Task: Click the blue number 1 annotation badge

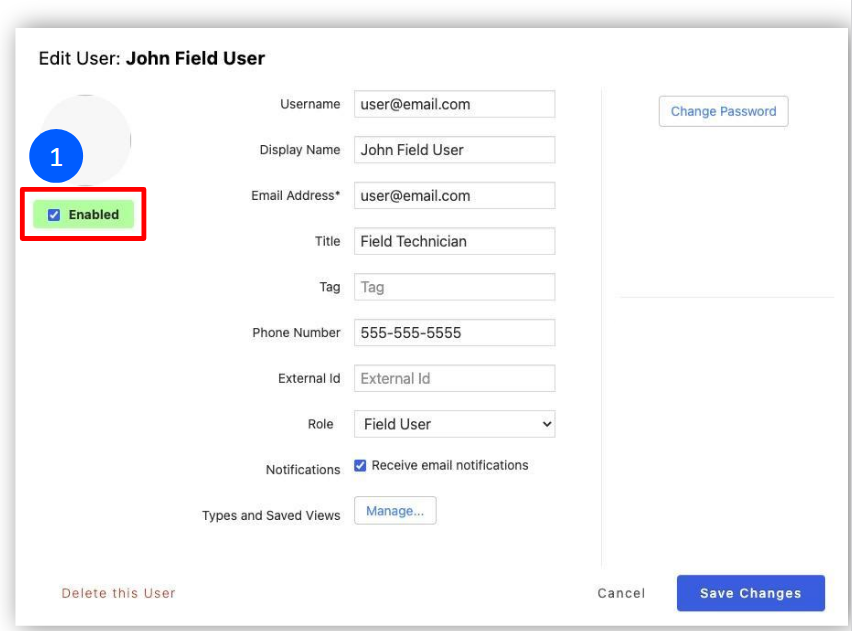Action: [x=56, y=157]
